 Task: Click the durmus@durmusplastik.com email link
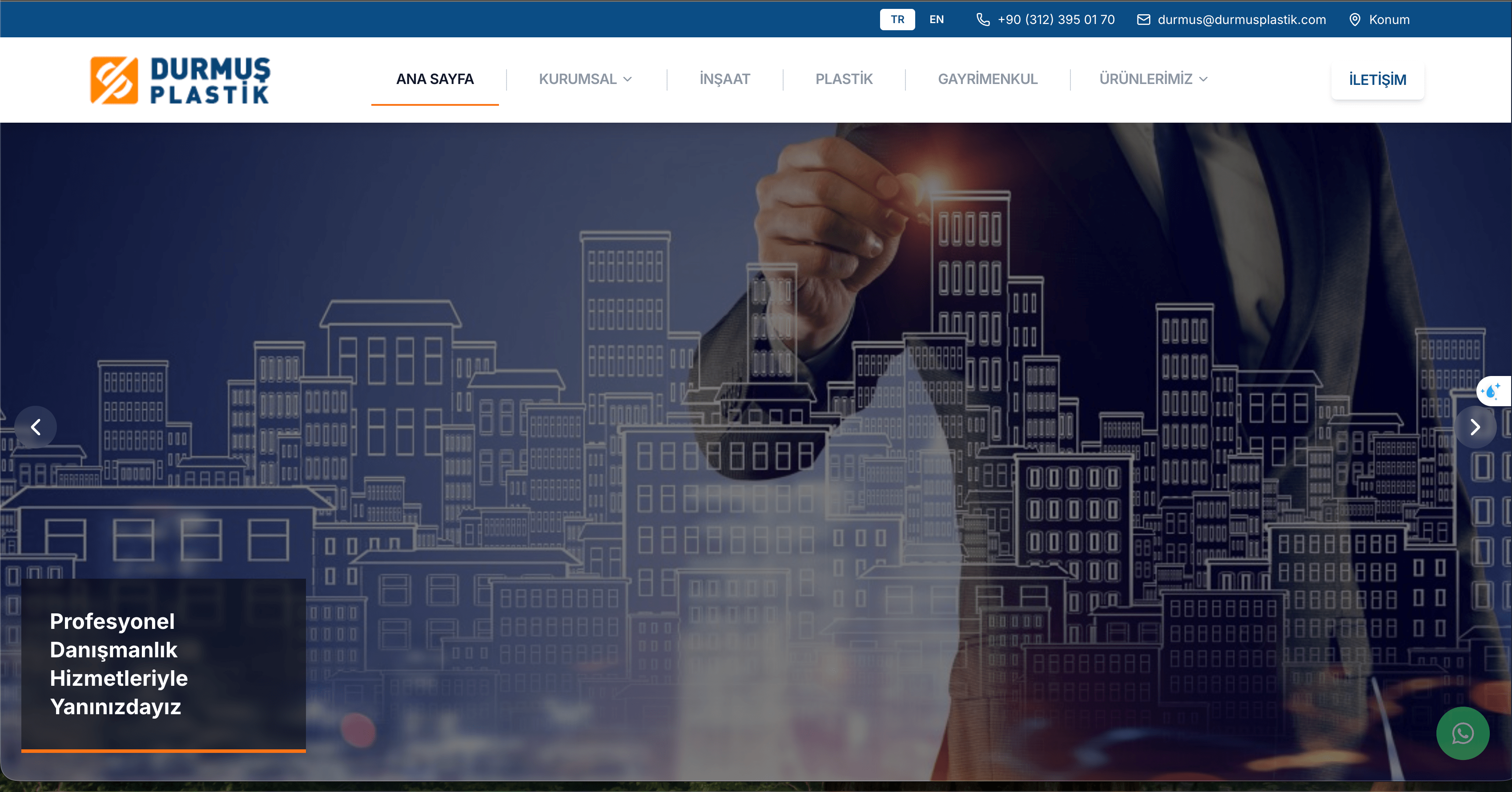[1242, 20]
